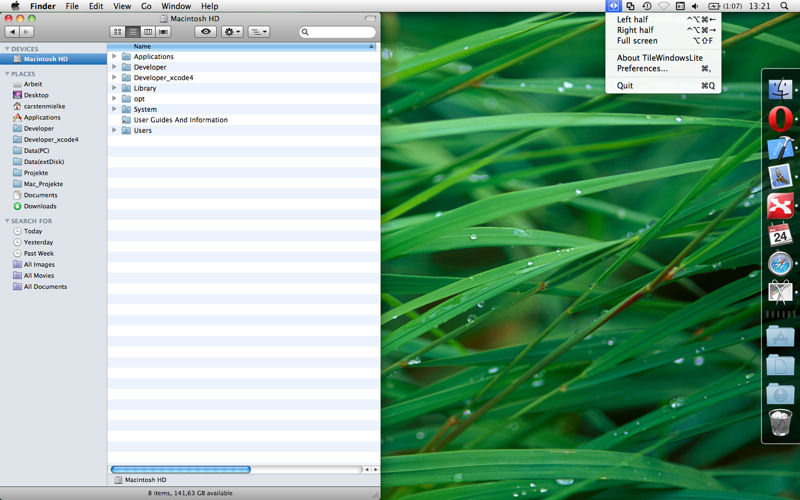Choose Full screen menu item
Viewport: 800px width, 500px height.
point(663,41)
